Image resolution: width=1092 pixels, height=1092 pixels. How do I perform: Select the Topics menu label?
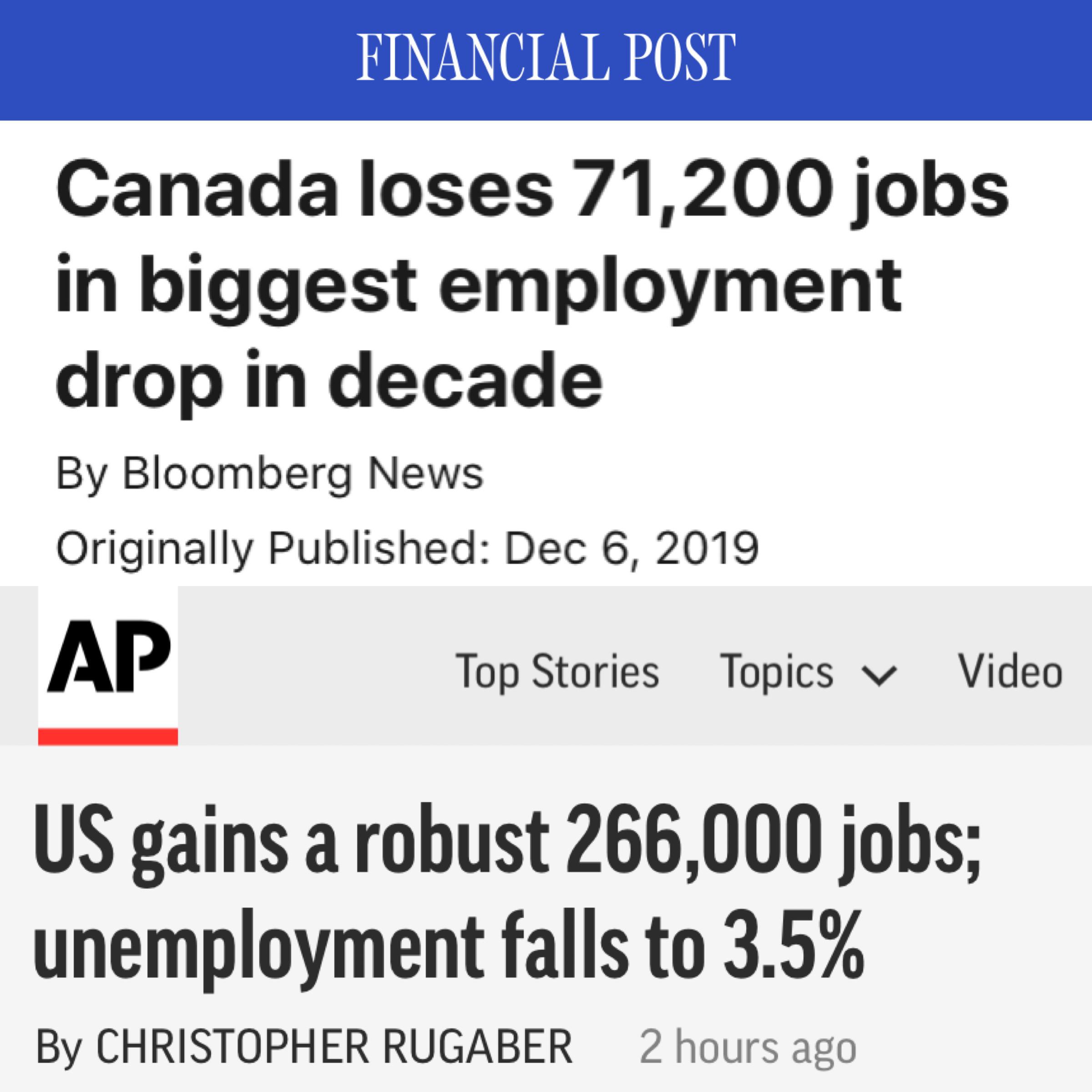click(776, 672)
